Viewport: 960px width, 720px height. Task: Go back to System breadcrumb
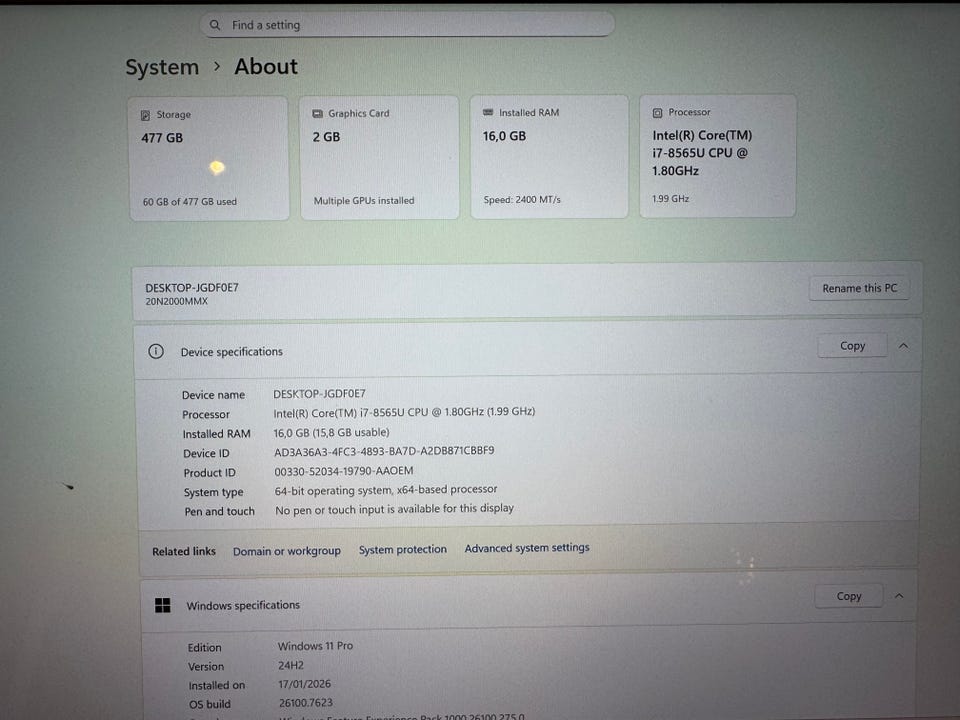162,67
